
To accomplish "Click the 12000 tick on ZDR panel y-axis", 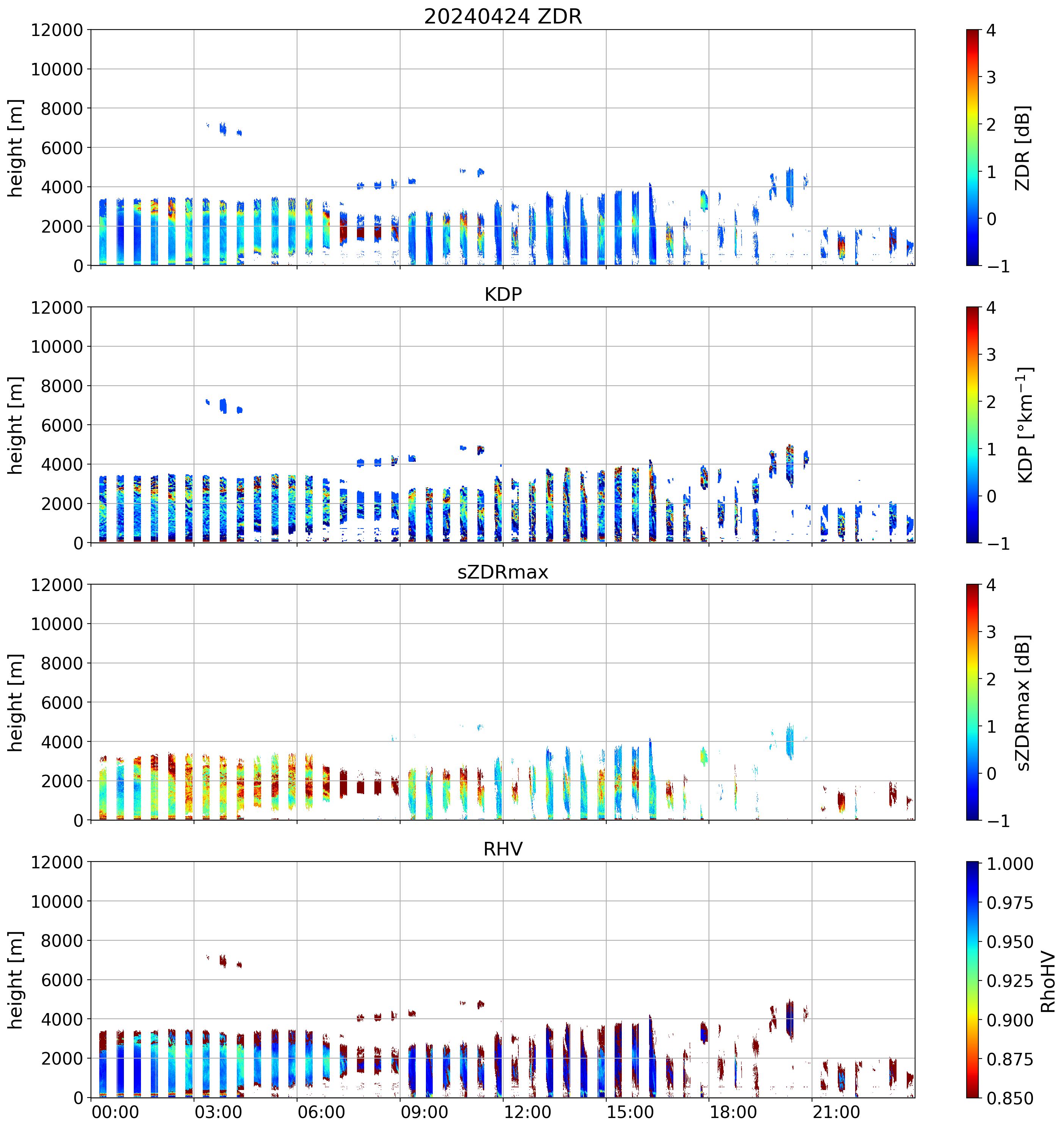I will click(57, 30).
